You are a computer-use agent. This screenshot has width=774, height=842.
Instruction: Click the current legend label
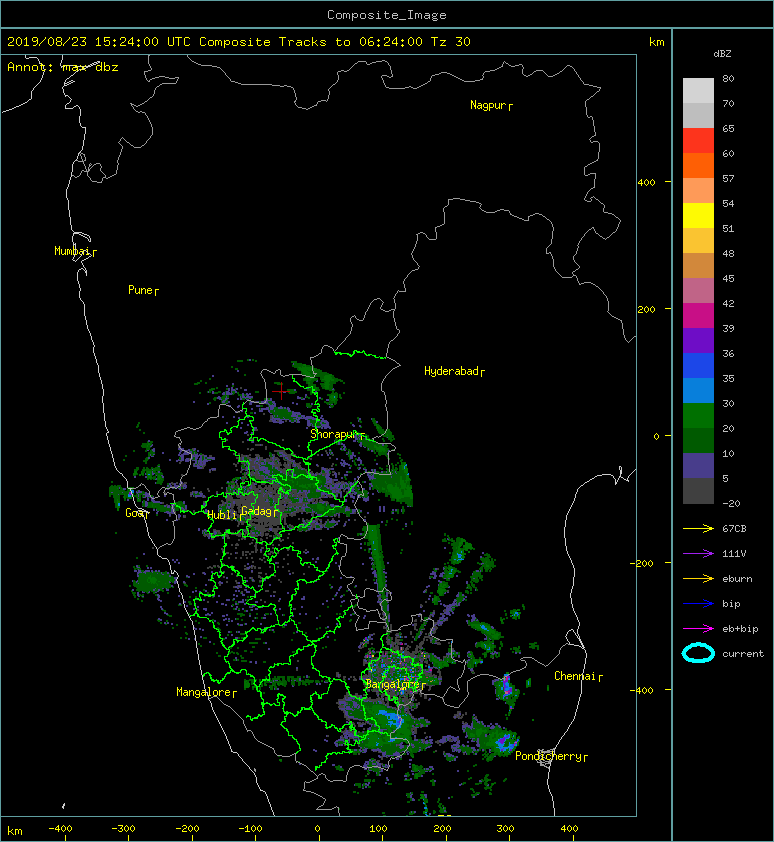[x=743, y=654]
